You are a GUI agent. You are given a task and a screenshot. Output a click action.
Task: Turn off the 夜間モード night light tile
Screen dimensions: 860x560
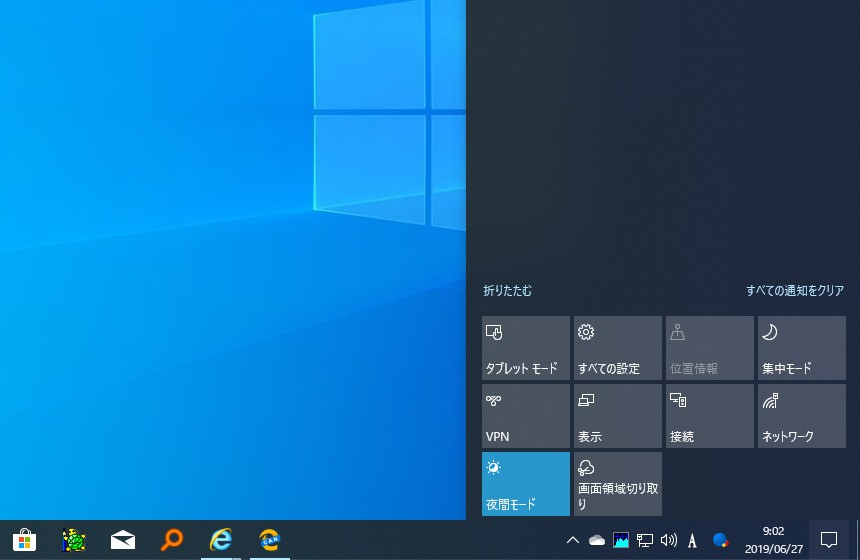pyautogui.click(x=525, y=484)
